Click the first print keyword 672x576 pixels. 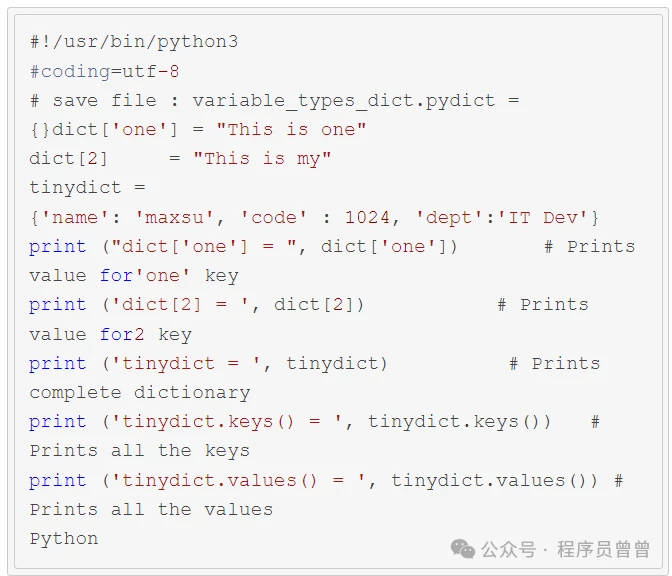[x=58, y=247]
